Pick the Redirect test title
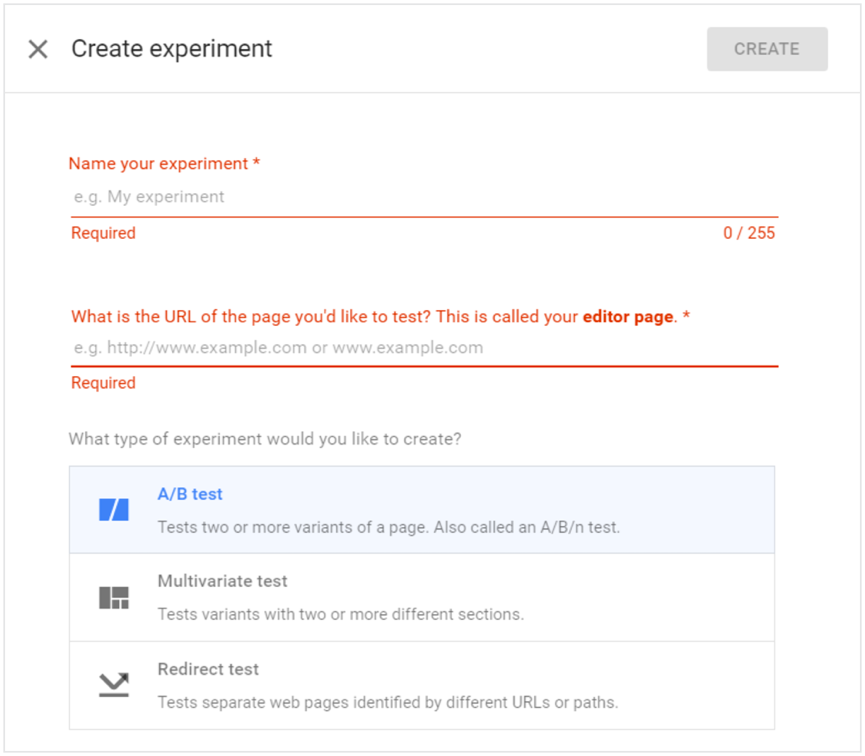The image size is (865, 756). pos(208,669)
